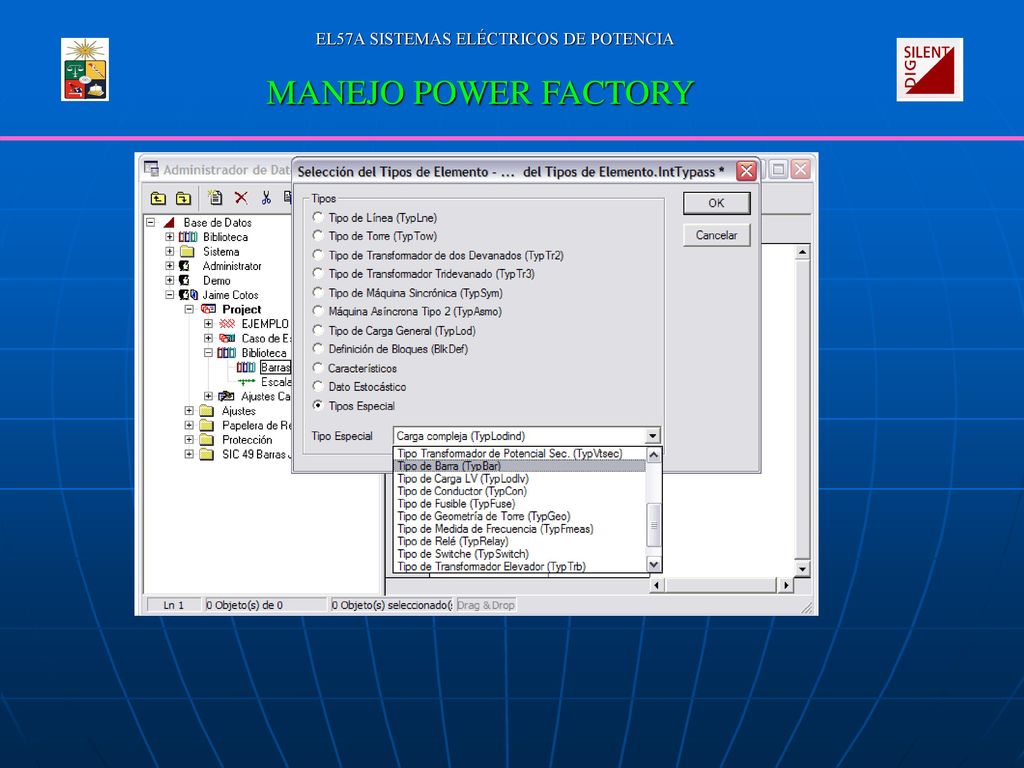Click the top-level Biblioteca library icon
This screenshot has width=1024, height=768.
pyautogui.click(x=188, y=237)
